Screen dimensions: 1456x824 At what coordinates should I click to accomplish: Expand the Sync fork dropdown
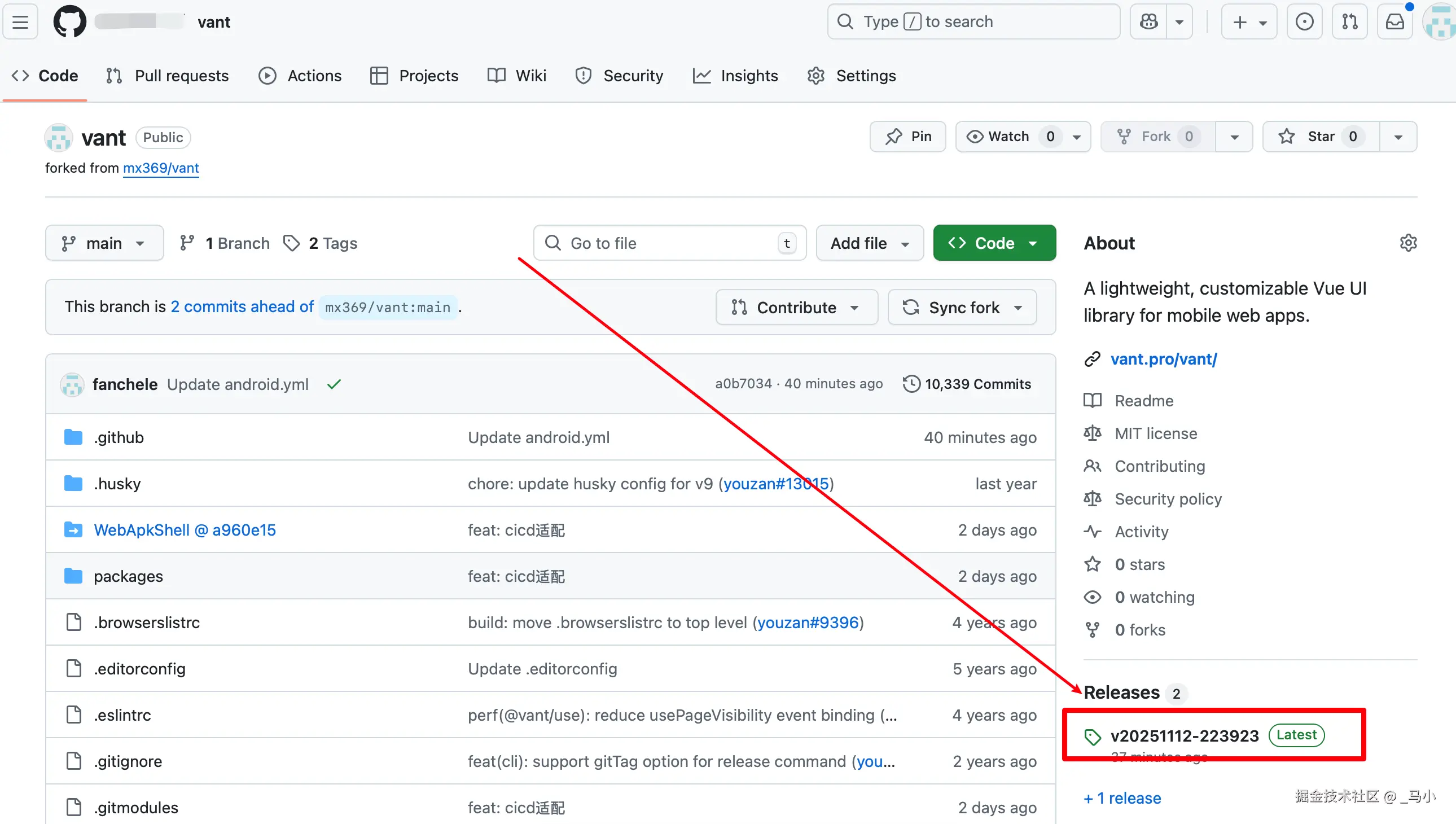click(x=962, y=307)
